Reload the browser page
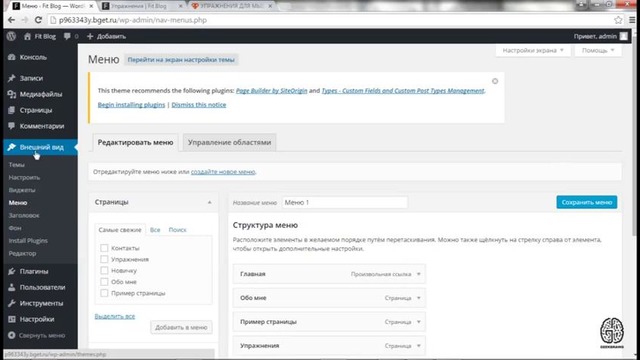The image size is (640, 360). [38, 20]
